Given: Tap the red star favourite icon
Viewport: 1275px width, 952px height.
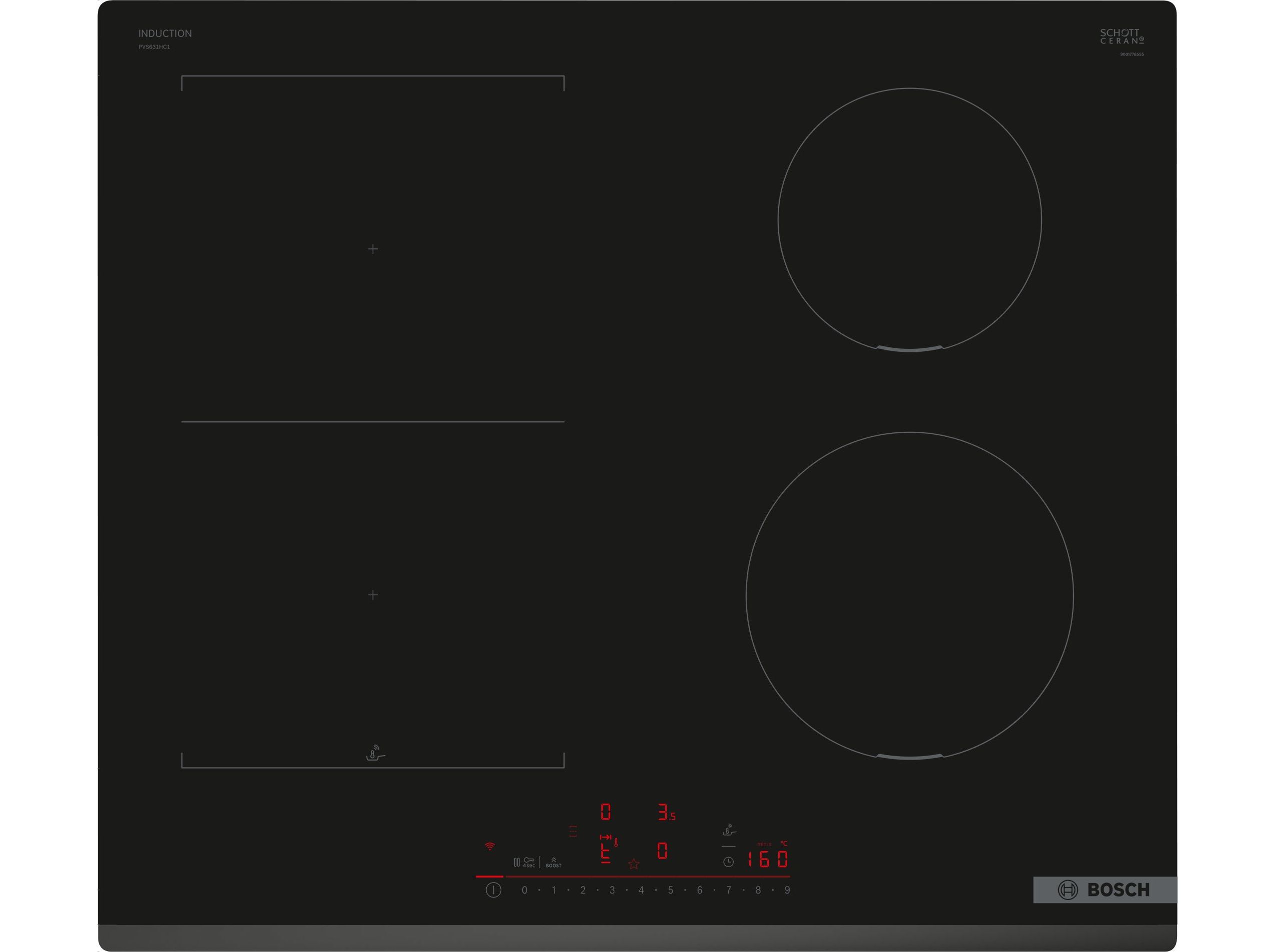Looking at the screenshot, I should tap(633, 864).
